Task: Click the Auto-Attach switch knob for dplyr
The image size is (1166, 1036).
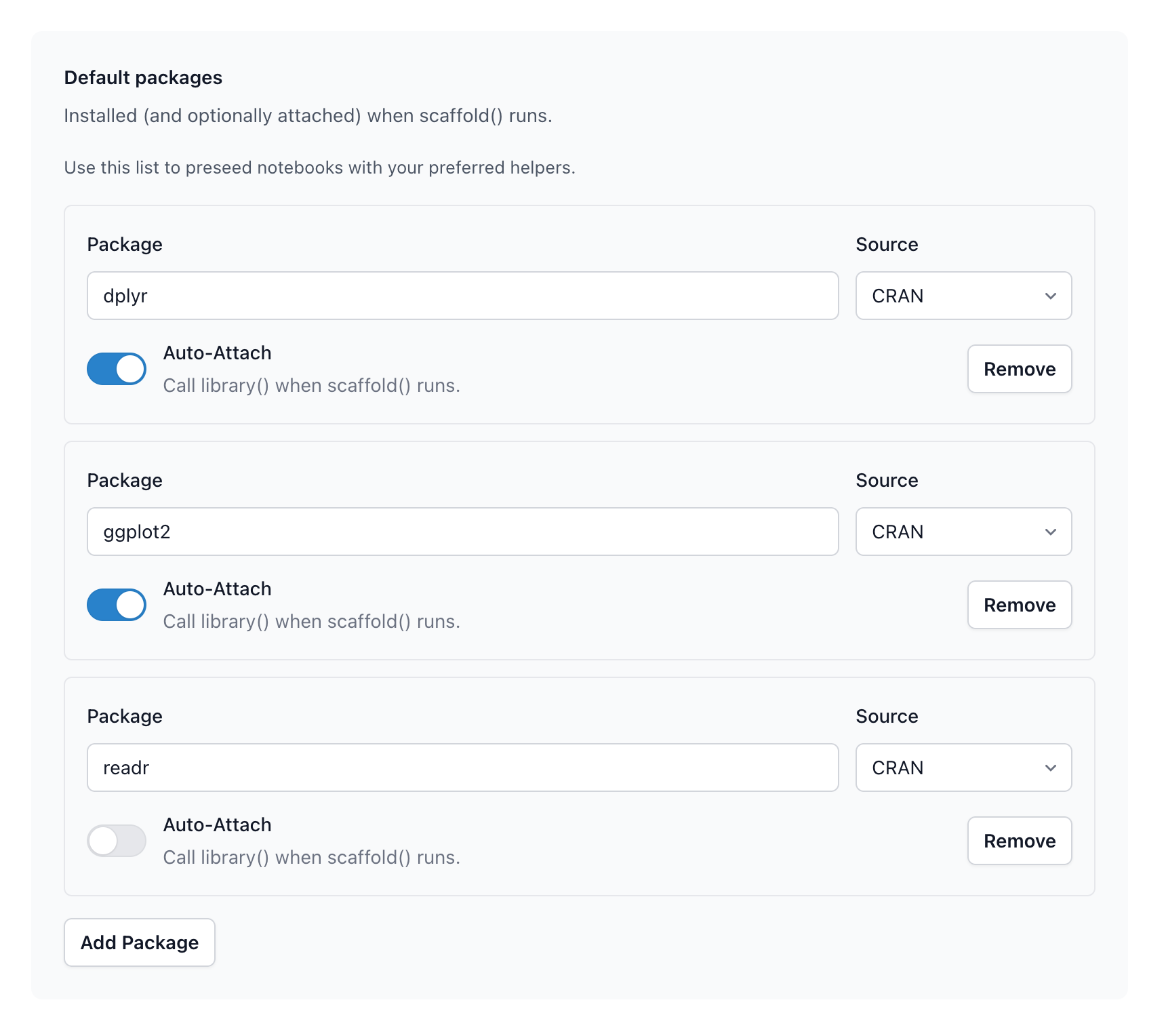Action: pos(129,368)
